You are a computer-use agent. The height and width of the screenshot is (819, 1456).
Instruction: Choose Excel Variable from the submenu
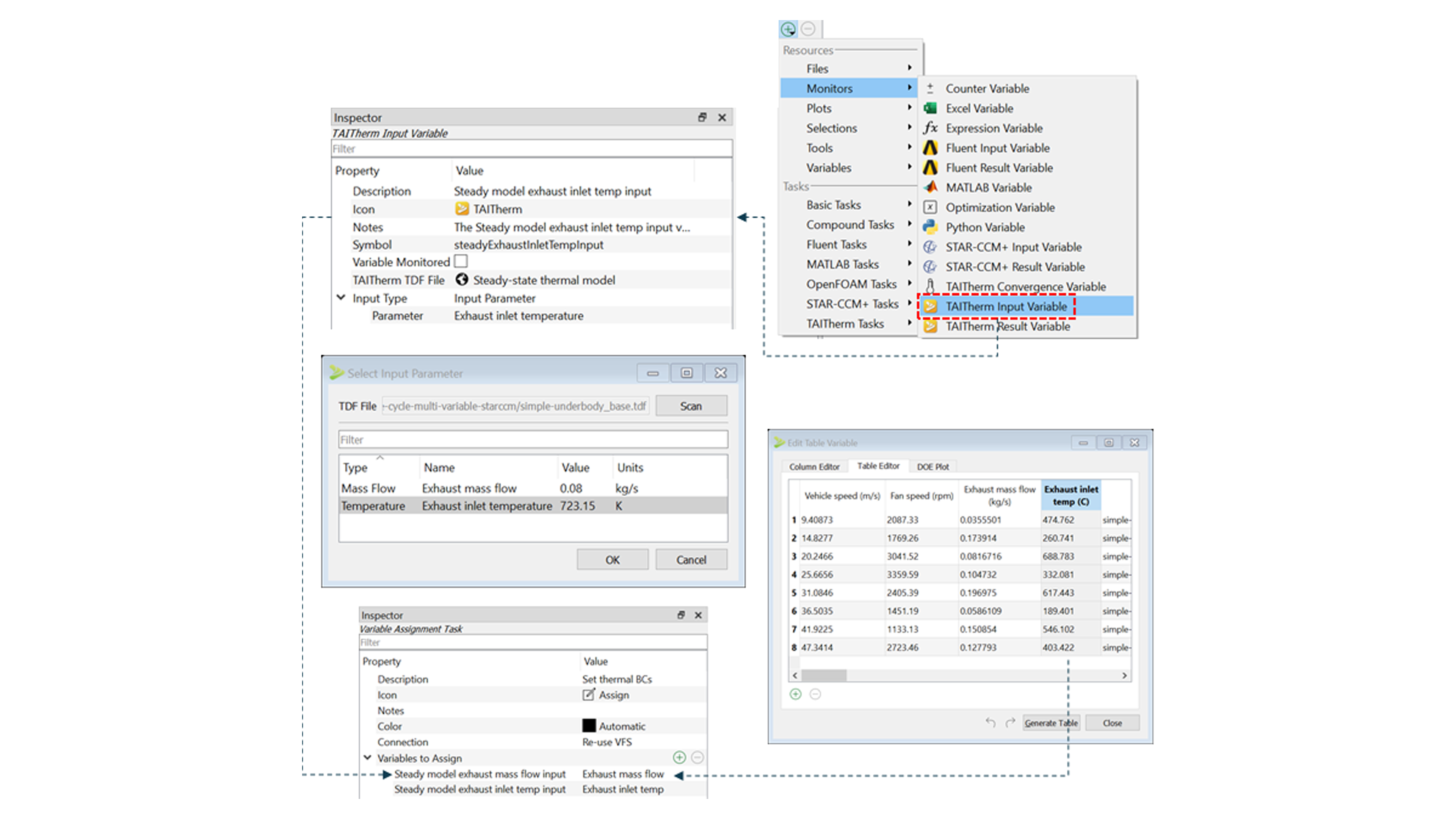979,108
